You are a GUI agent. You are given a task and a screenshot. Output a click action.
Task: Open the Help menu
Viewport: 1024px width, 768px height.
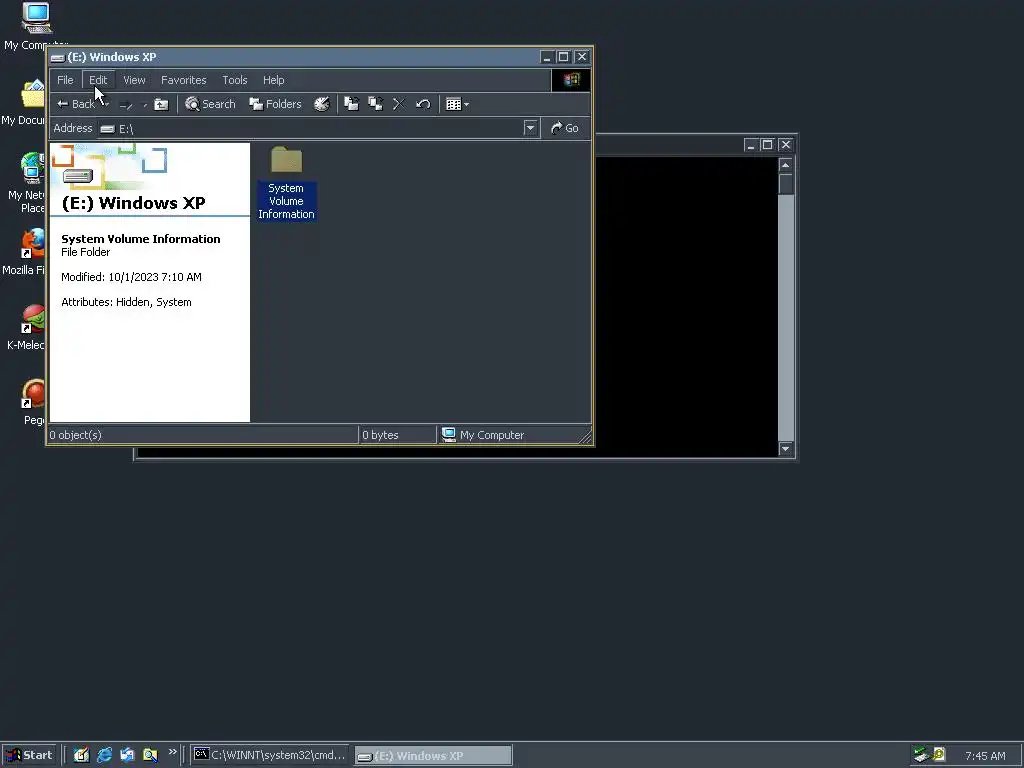point(274,80)
